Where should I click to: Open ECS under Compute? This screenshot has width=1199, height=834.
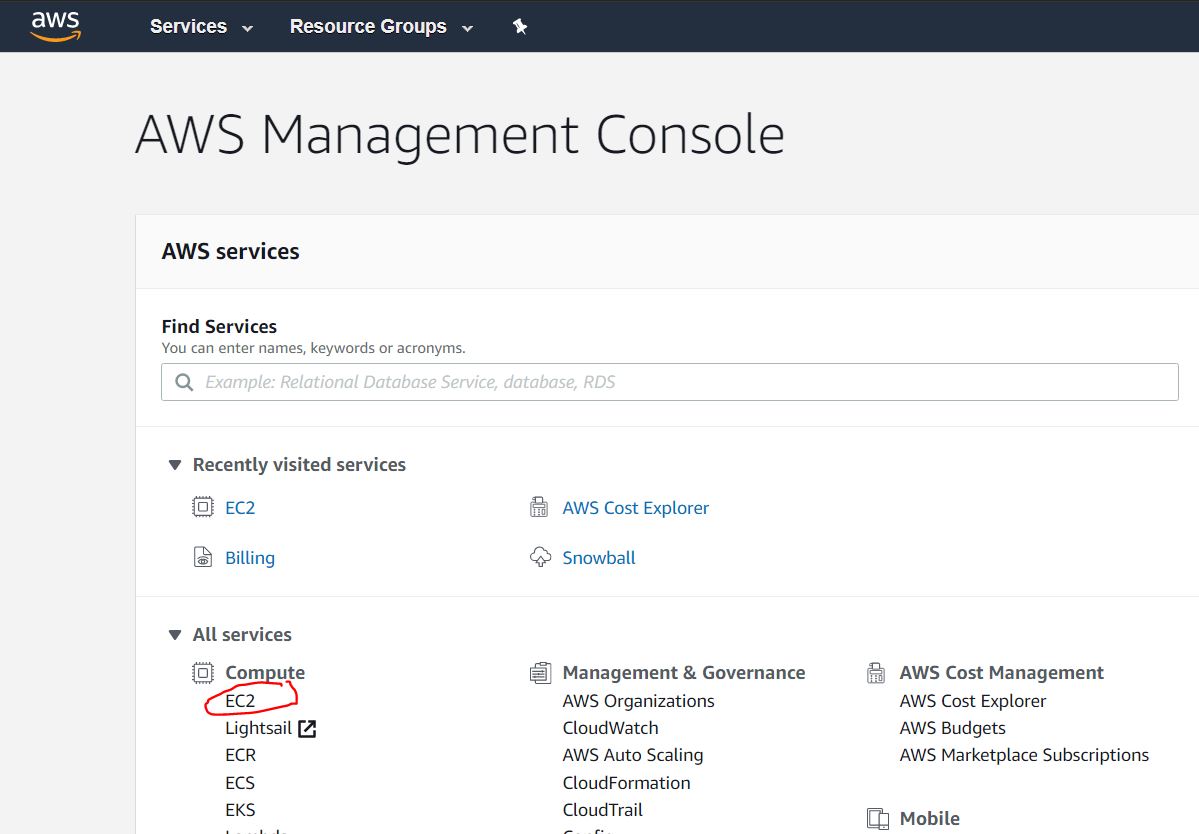(x=240, y=783)
